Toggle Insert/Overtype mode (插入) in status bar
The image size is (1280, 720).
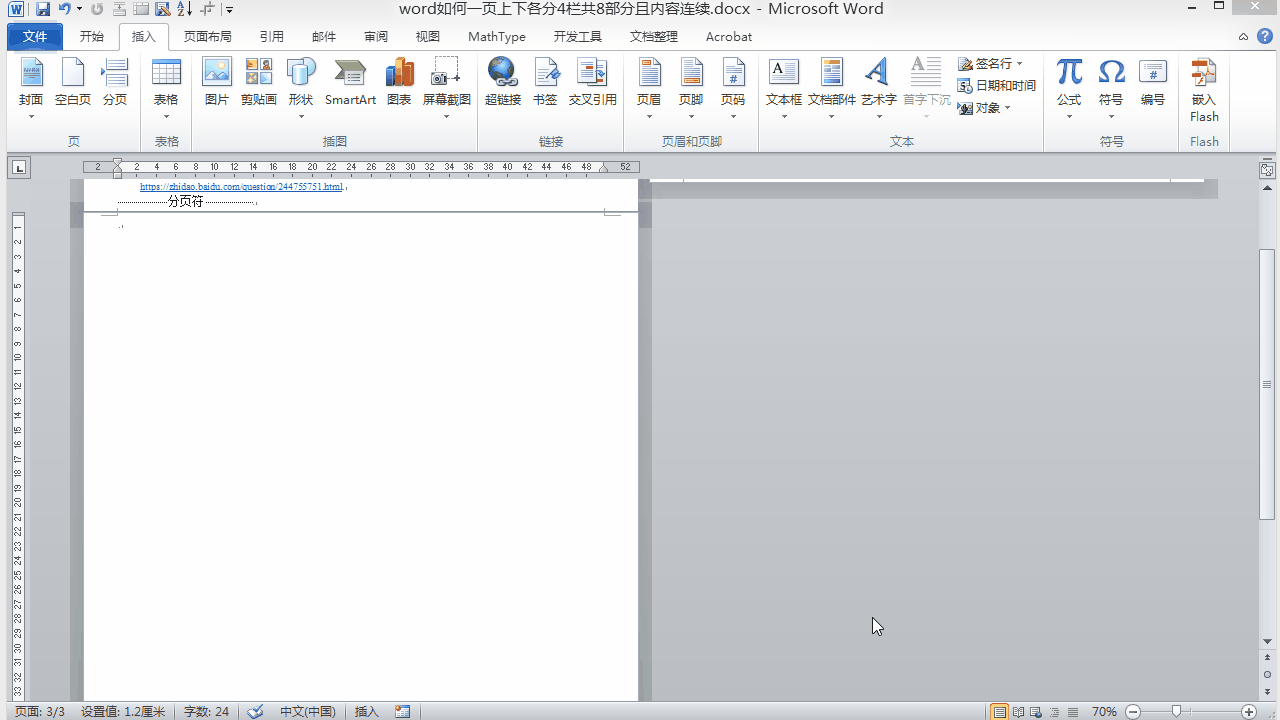[x=367, y=712]
